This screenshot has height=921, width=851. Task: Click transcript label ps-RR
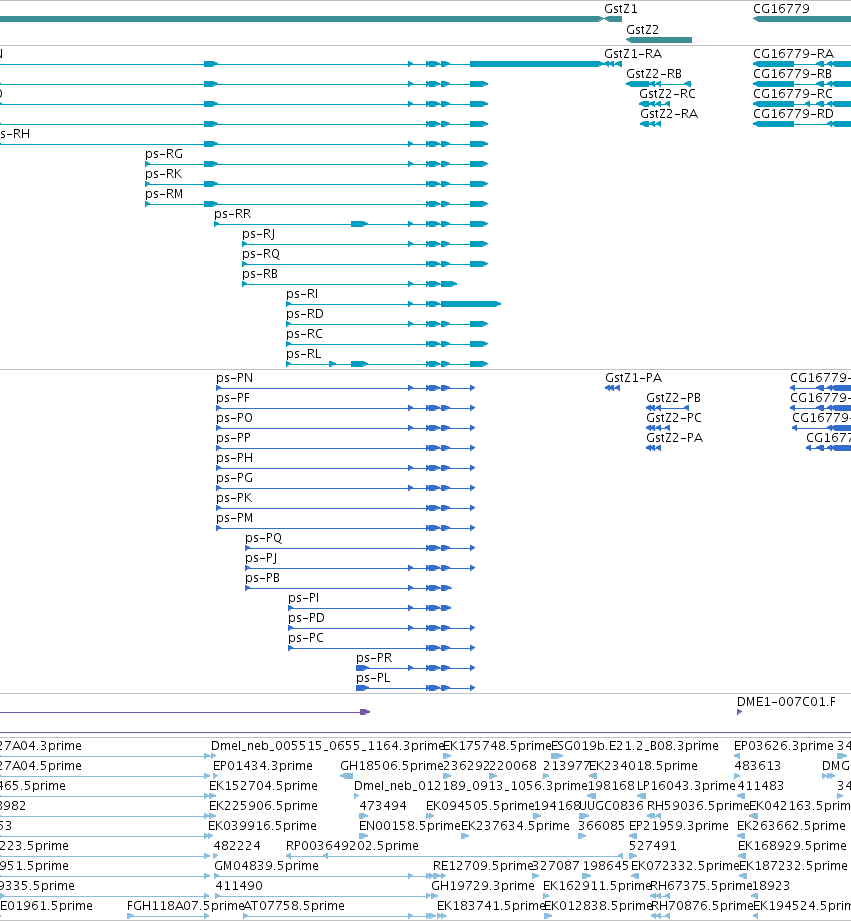pos(233,213)
